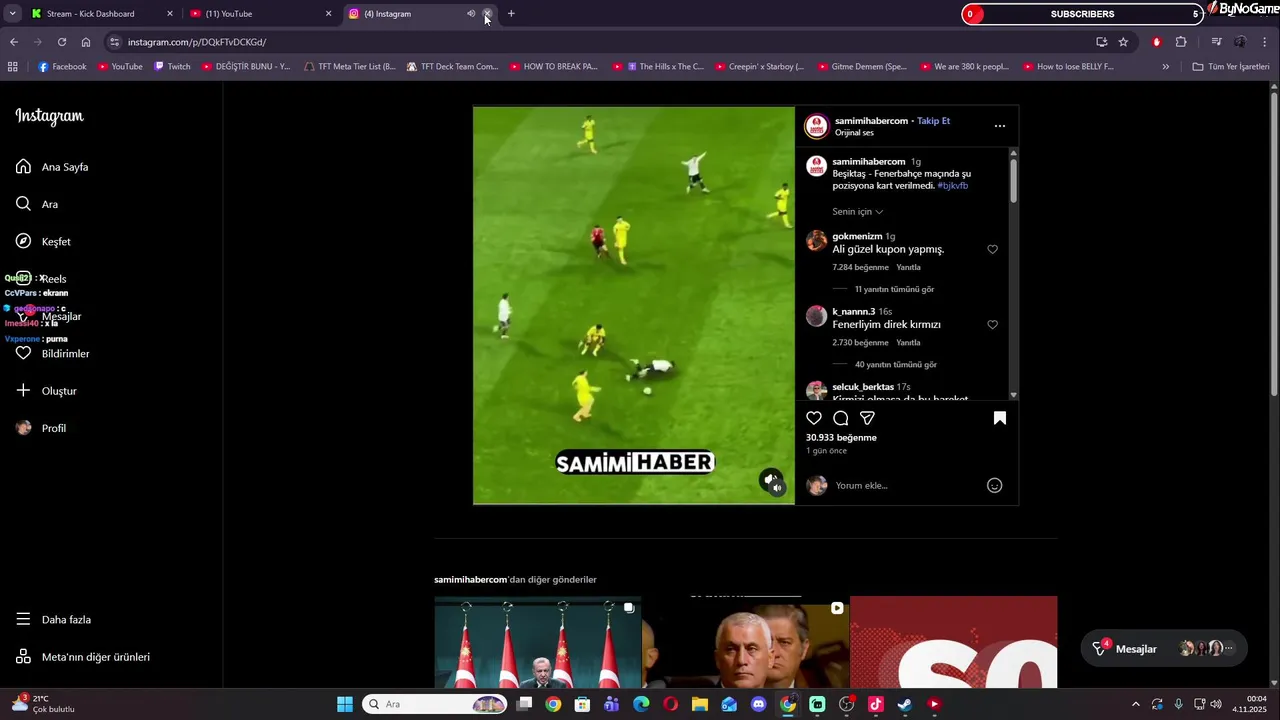The width and height of the screenshot is (1280, 720).
Task: Open Steam from the taskbar
Action: click(x=904, y=704)
